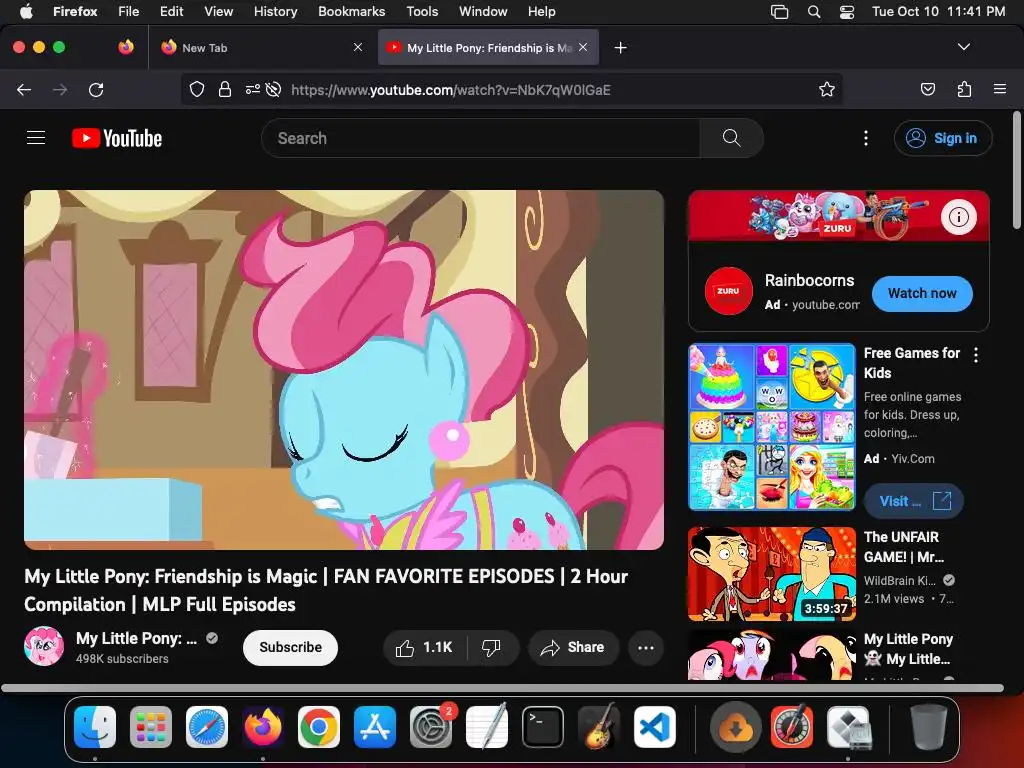Open the Firefox application menu

tap(999, 89)
